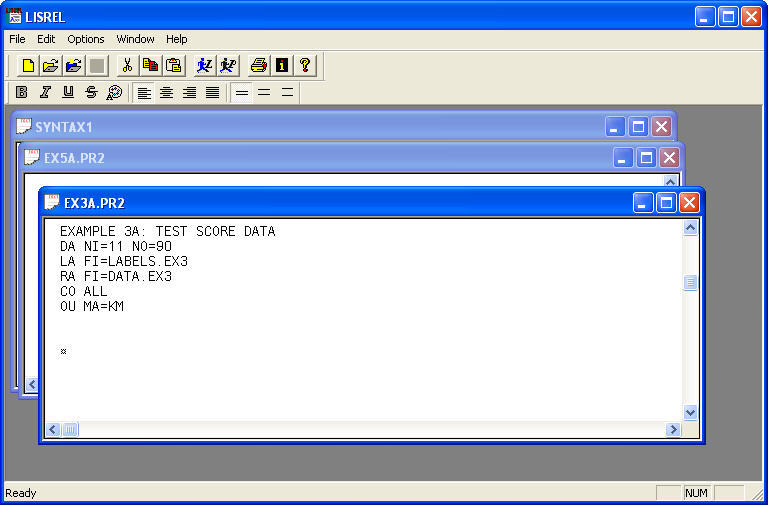Click horizontal scroll right arrow in EX3A.PR2
This screenshot has height=505, width=768.
673,430
